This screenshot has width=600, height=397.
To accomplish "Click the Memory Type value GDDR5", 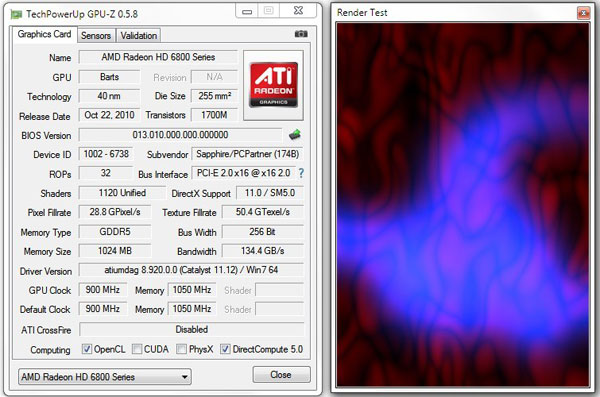I will [115, 232].
